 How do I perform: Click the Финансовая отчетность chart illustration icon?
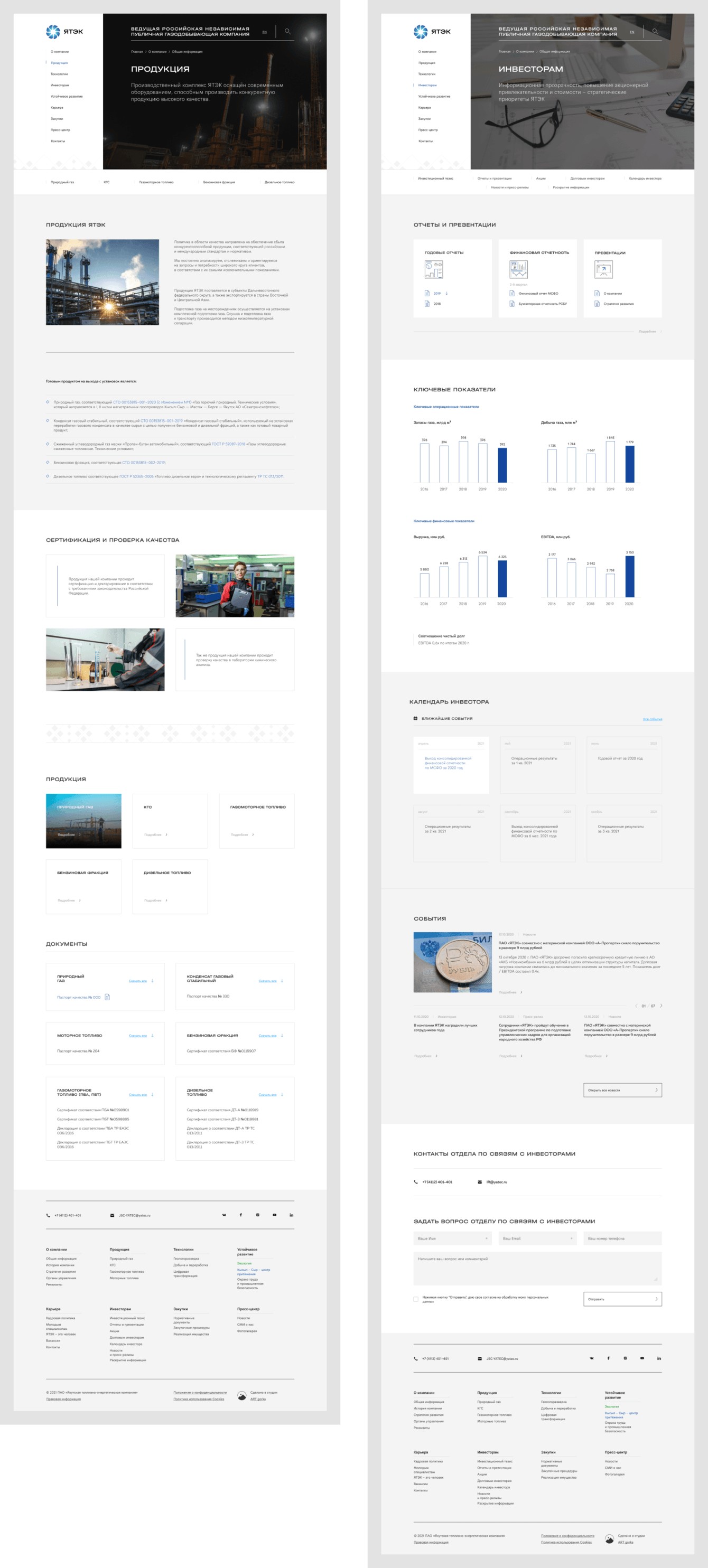tap(519, 270)
